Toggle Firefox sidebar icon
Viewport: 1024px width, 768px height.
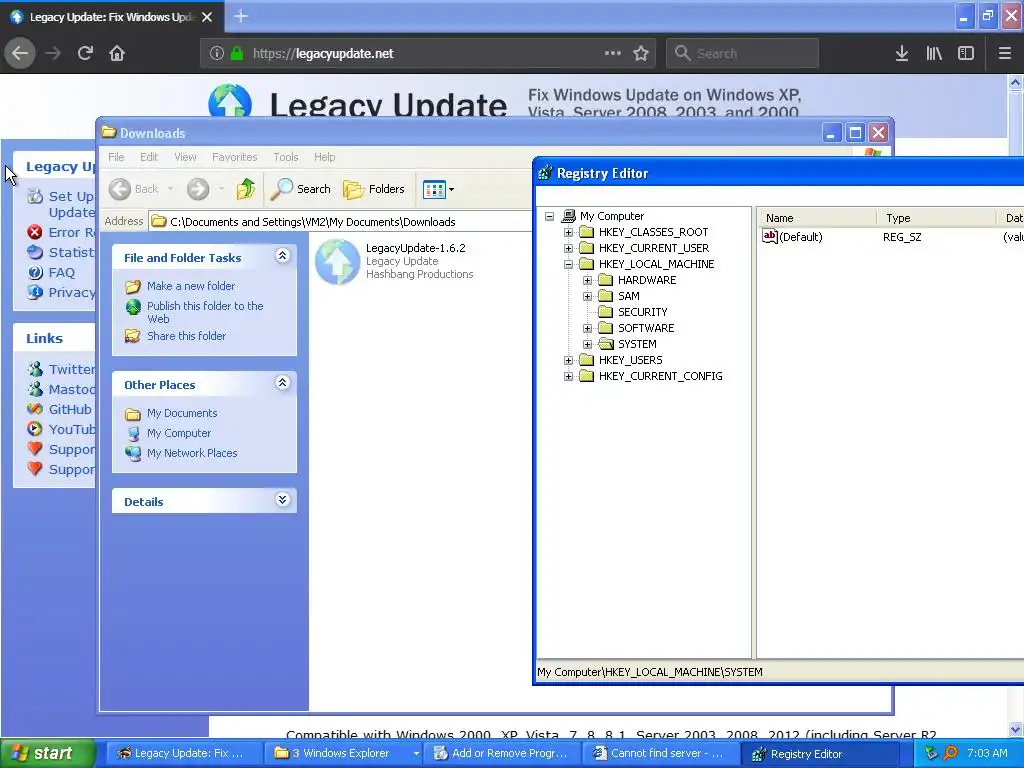(x=966, y=54)
